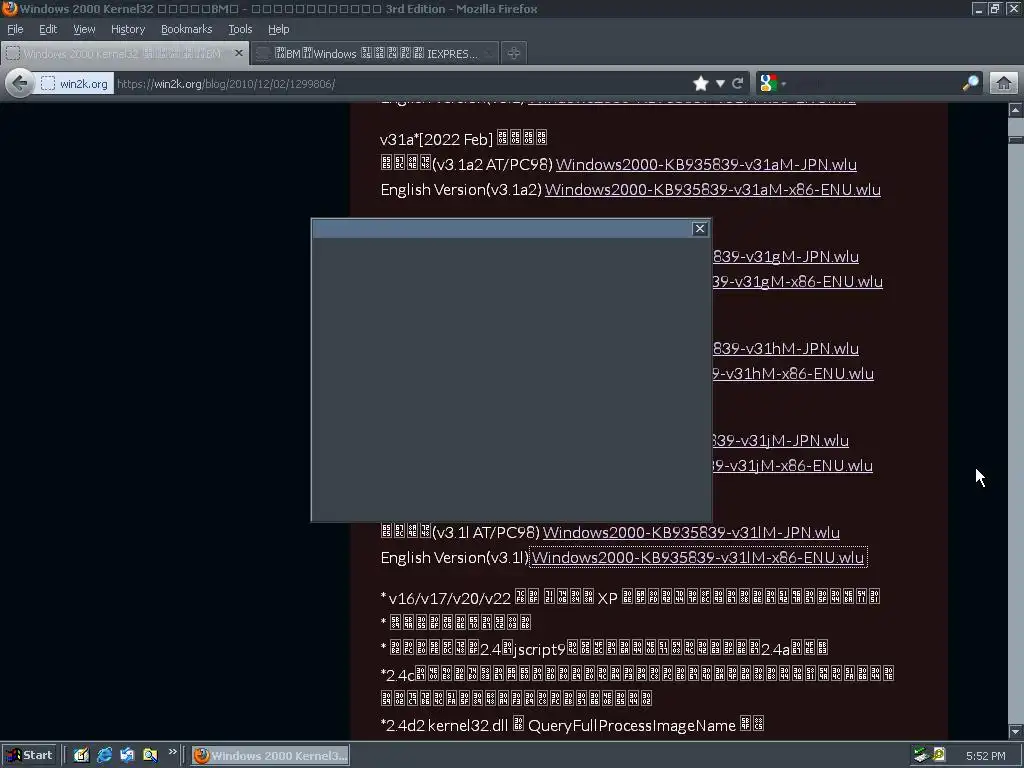The image size is (1024, 768).
Task: Click the win2k.org site identity badge
Action: [x=74, y=84]
